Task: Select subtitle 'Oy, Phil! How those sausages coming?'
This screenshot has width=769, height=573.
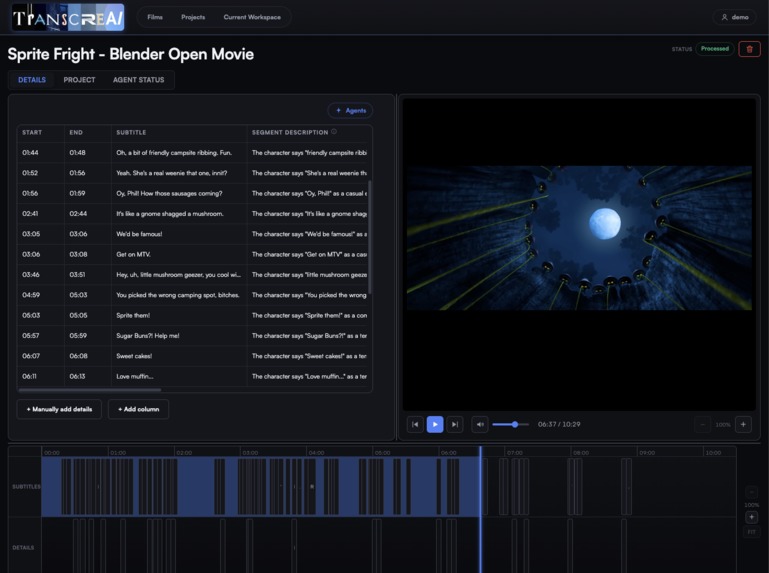Action: click(x=169, y=193)
